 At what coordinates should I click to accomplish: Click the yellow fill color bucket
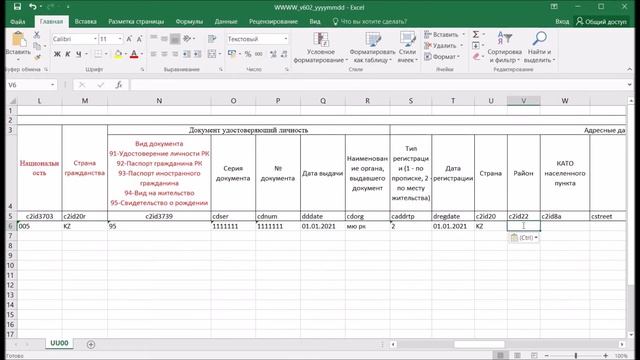click(118, 54)
